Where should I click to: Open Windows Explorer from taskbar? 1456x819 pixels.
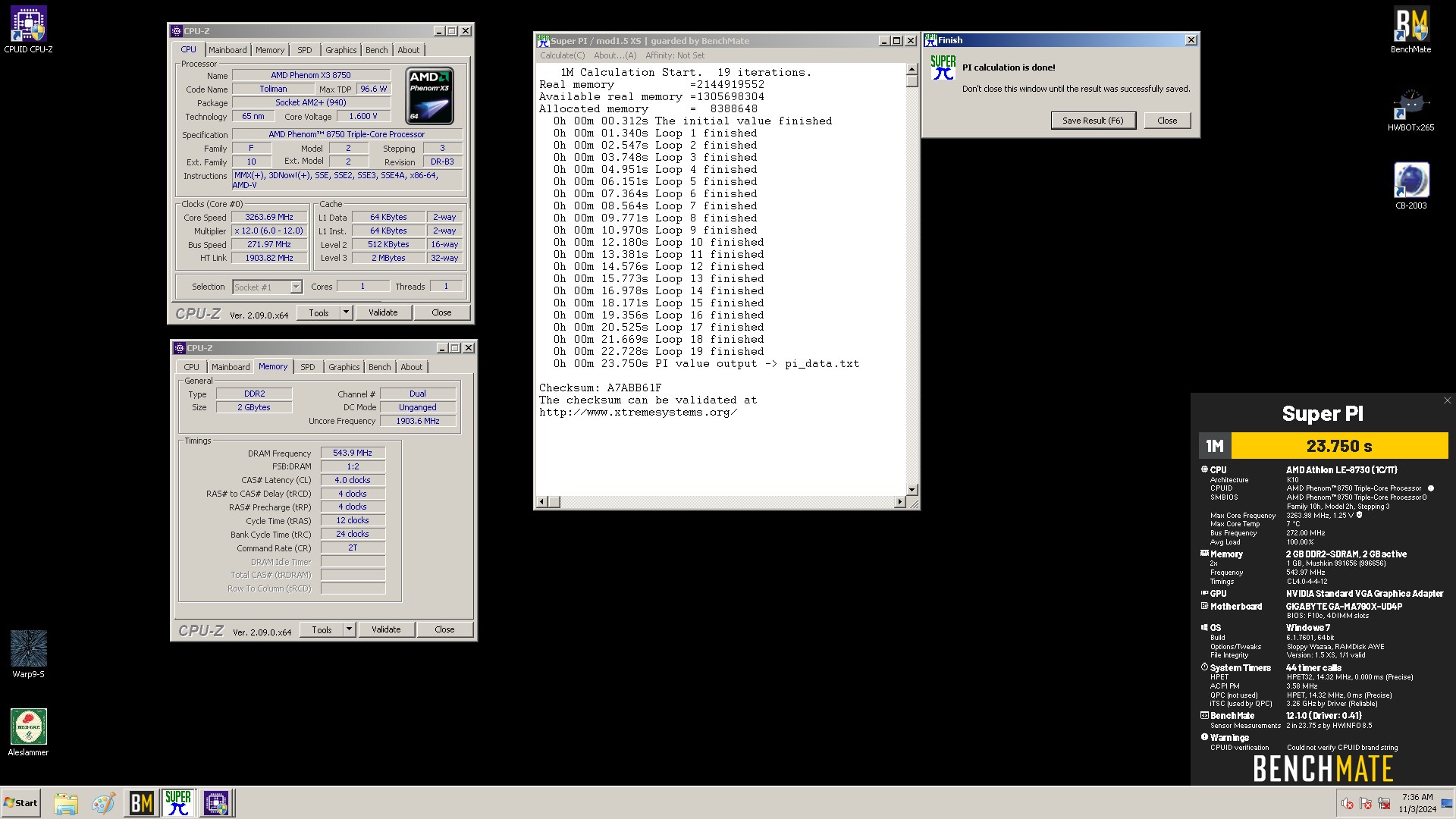tap(66, 803)
